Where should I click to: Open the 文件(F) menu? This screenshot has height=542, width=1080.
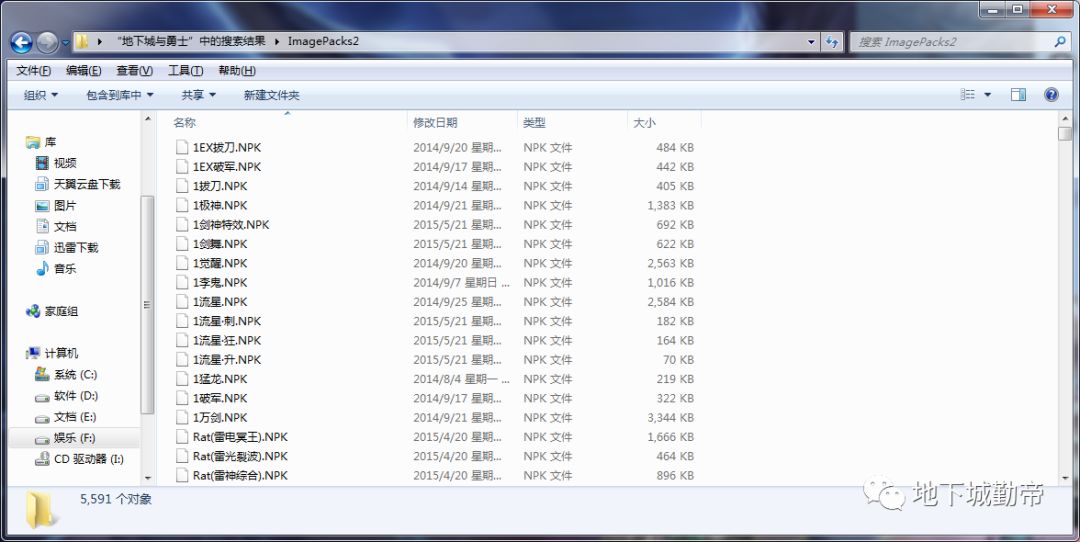click(34, 70)
